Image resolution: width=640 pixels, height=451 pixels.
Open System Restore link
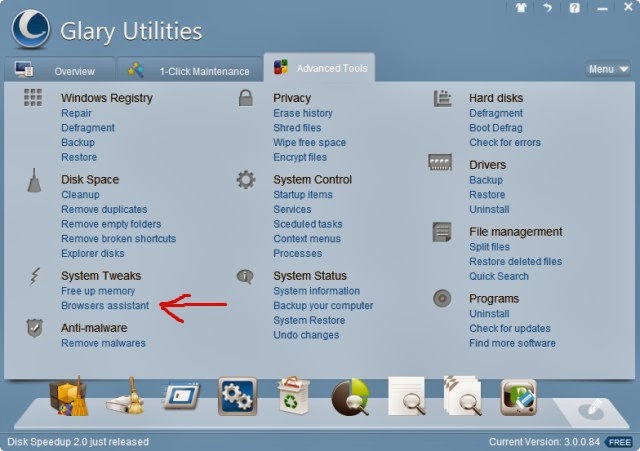click(309, 320)
